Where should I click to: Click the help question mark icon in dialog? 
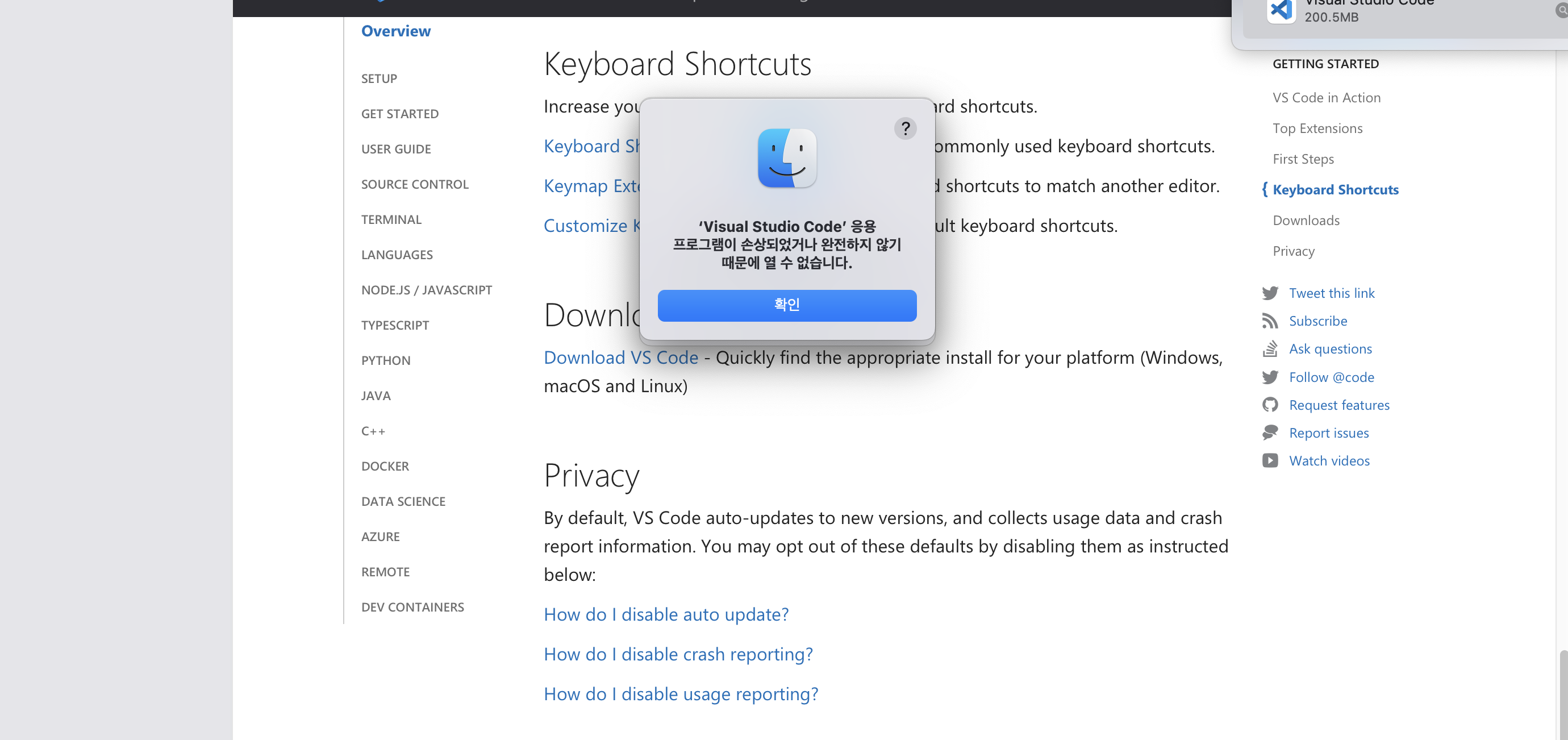[x=905, y=128]
